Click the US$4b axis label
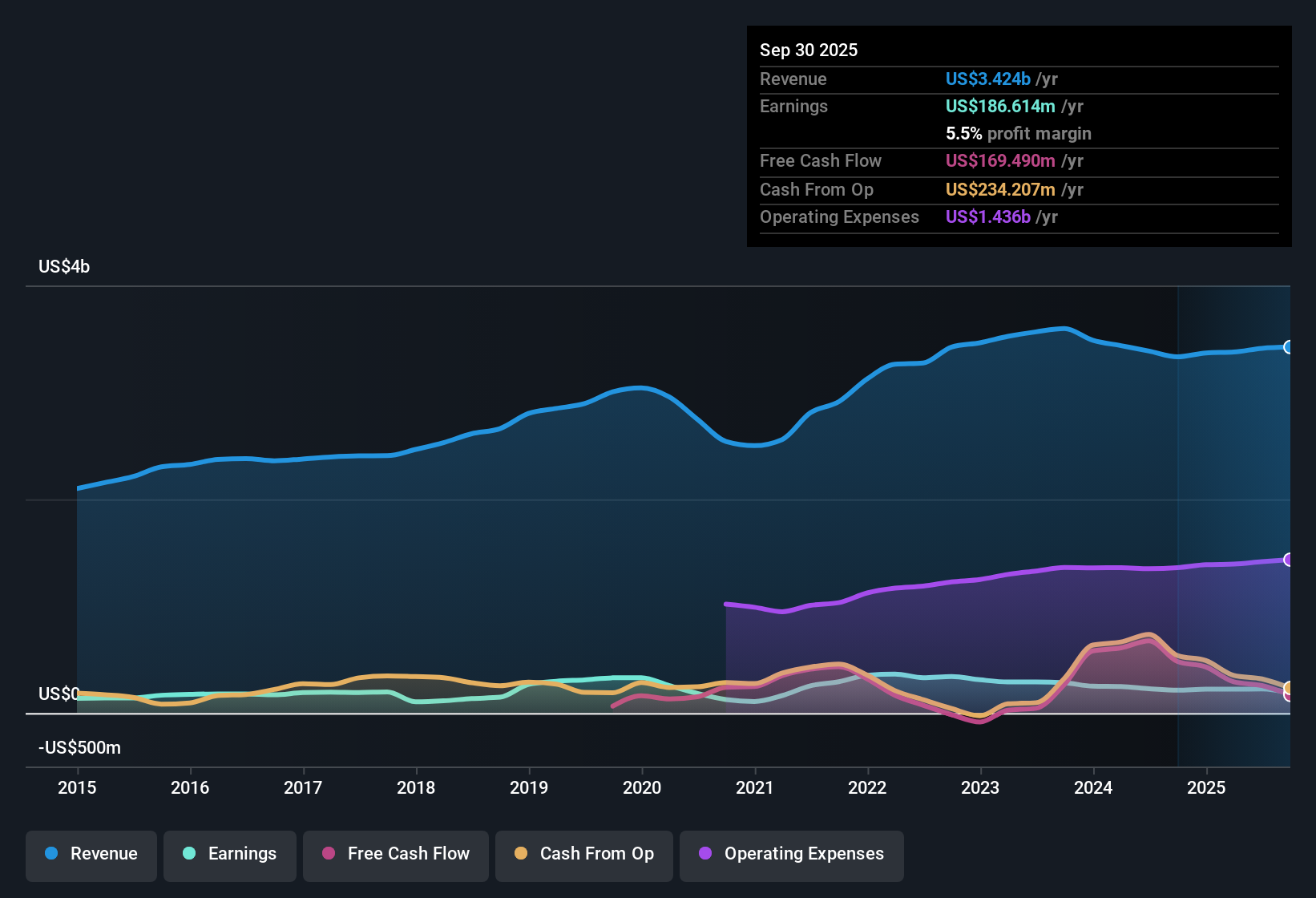 coord(64,266)
